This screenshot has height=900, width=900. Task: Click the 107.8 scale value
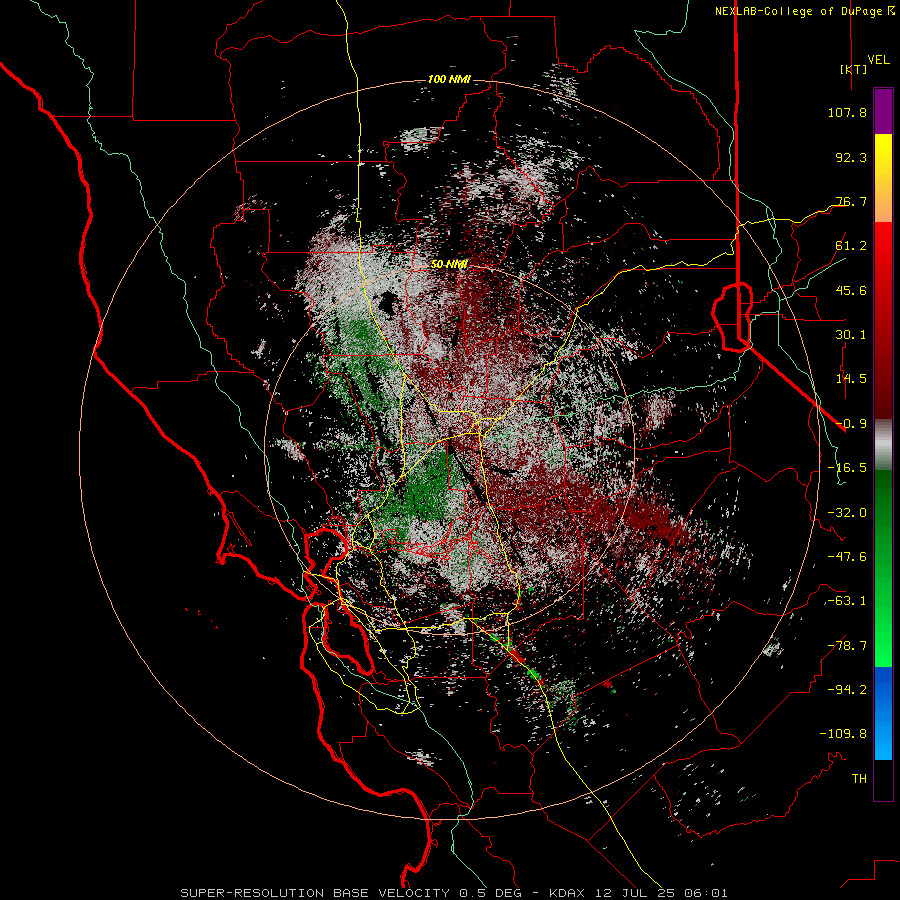pyautogui.click(x=847, y=112)
